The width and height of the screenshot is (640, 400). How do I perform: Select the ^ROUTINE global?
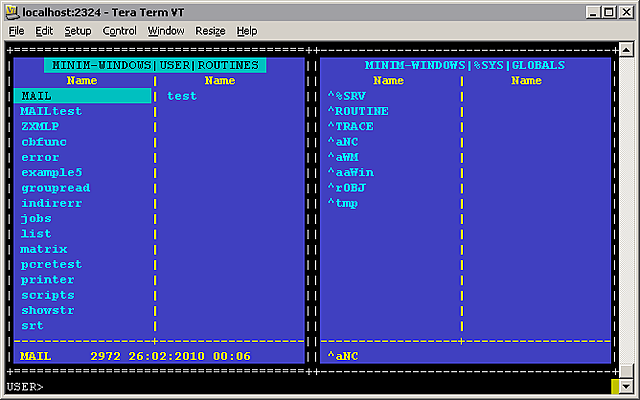(x=358, y=111)
